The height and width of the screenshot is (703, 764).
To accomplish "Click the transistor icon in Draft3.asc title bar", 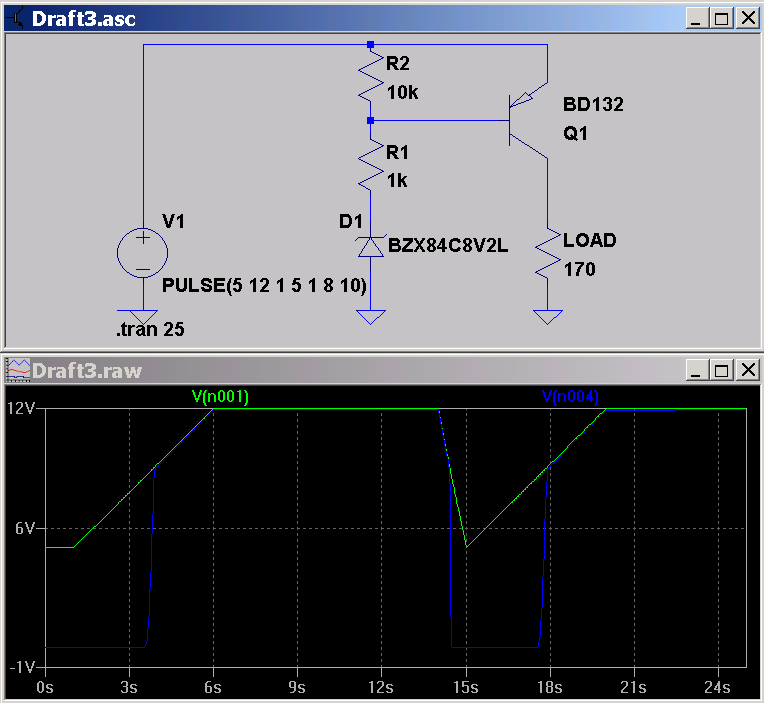I will click(15, 19).
